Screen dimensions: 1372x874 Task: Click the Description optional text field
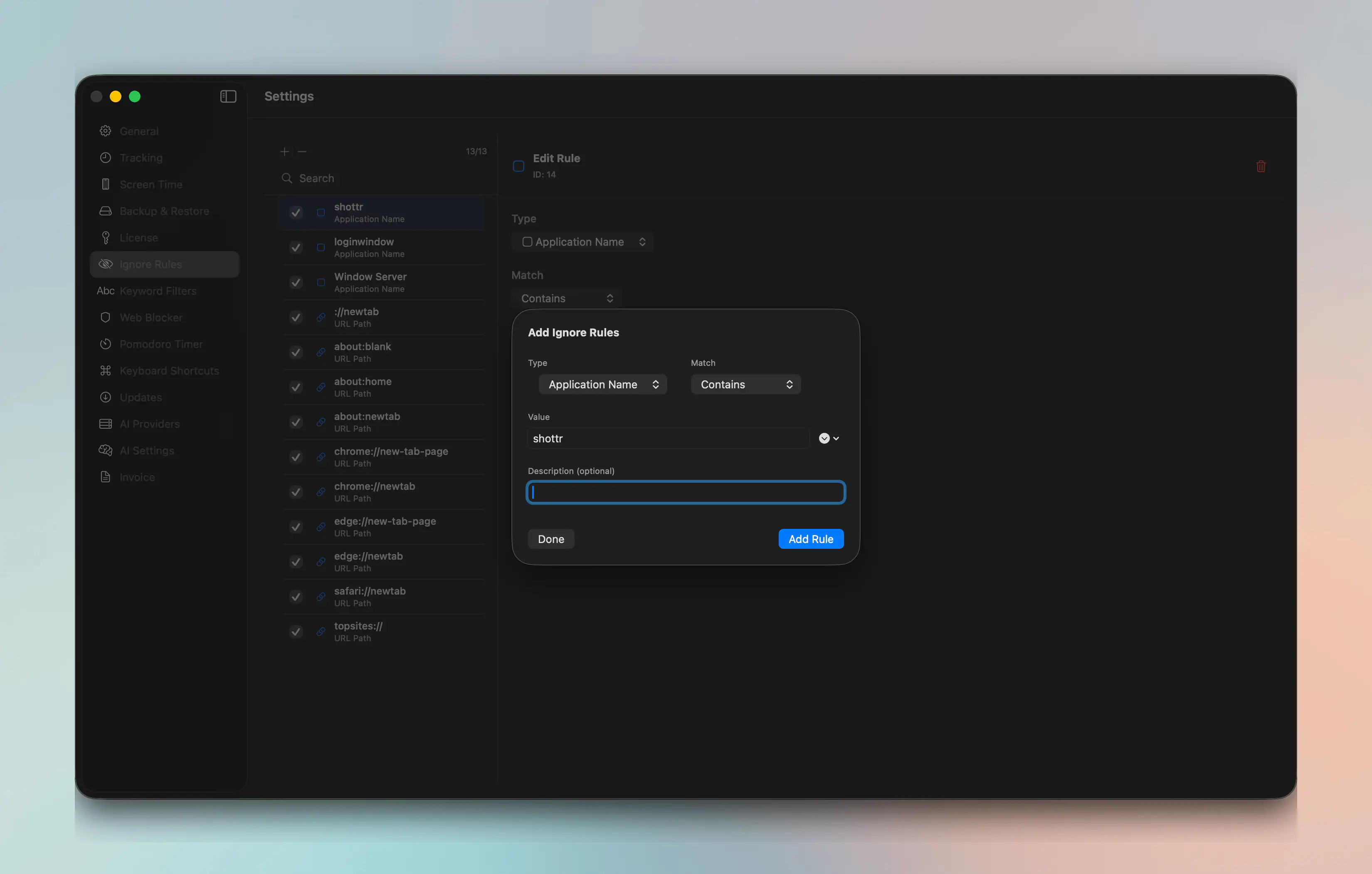[686, 492]
